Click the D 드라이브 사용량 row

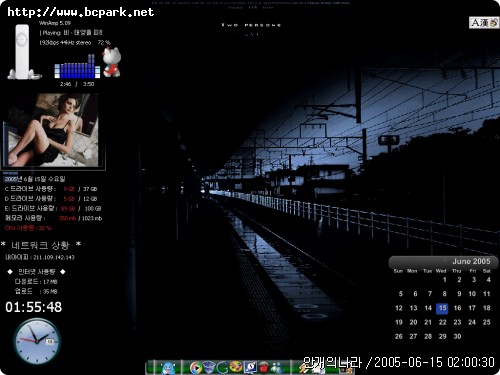51,199
